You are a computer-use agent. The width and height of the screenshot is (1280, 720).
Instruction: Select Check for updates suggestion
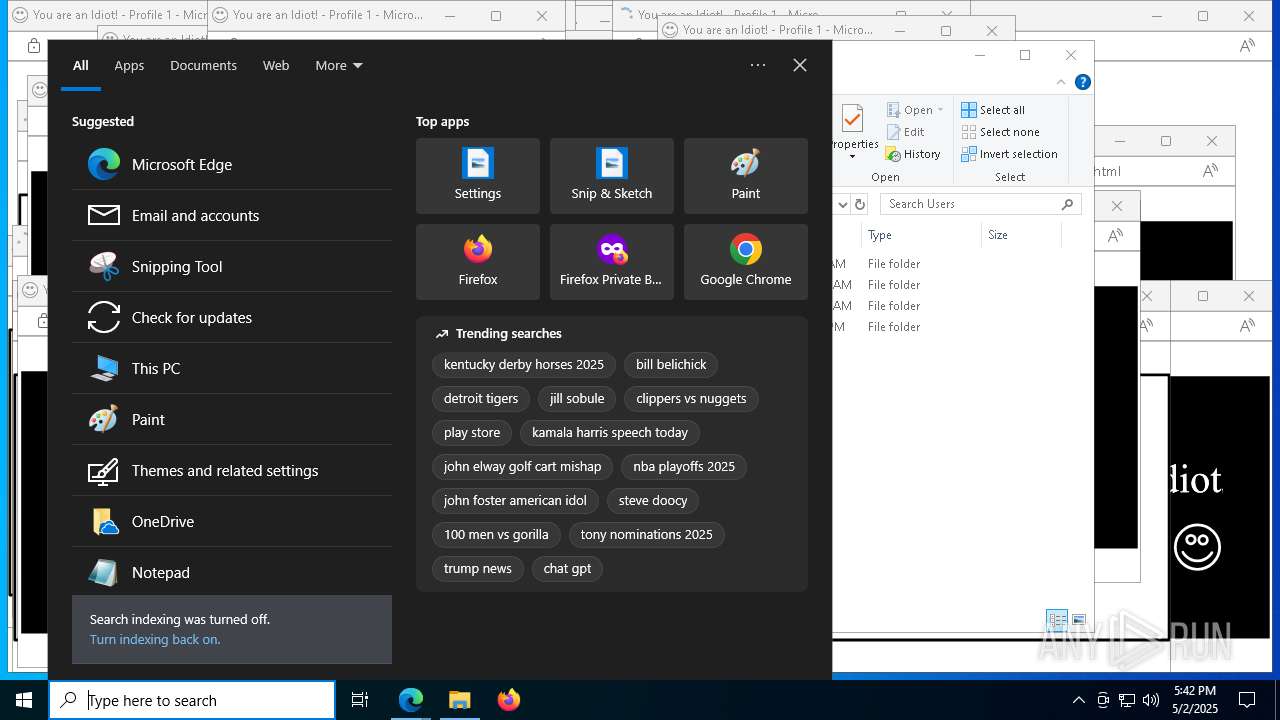point(232,317)
